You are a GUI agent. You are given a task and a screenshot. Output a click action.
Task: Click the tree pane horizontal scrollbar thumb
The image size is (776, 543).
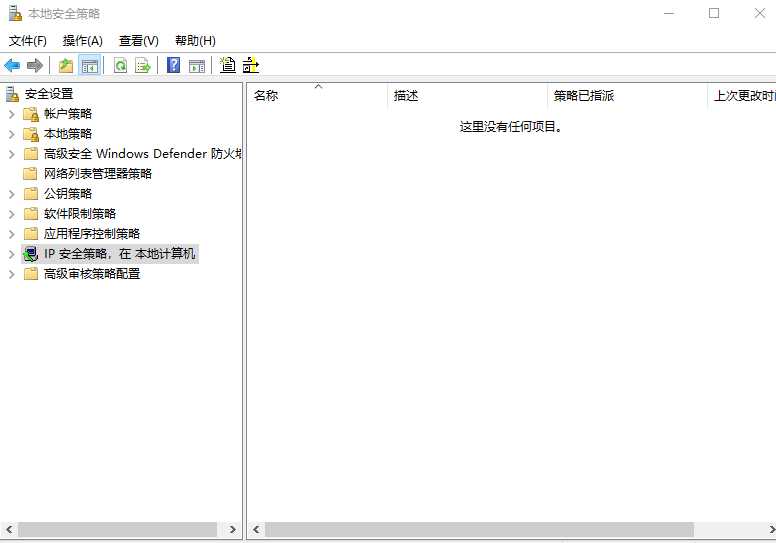pyautogui.click(x=118, y=530)
